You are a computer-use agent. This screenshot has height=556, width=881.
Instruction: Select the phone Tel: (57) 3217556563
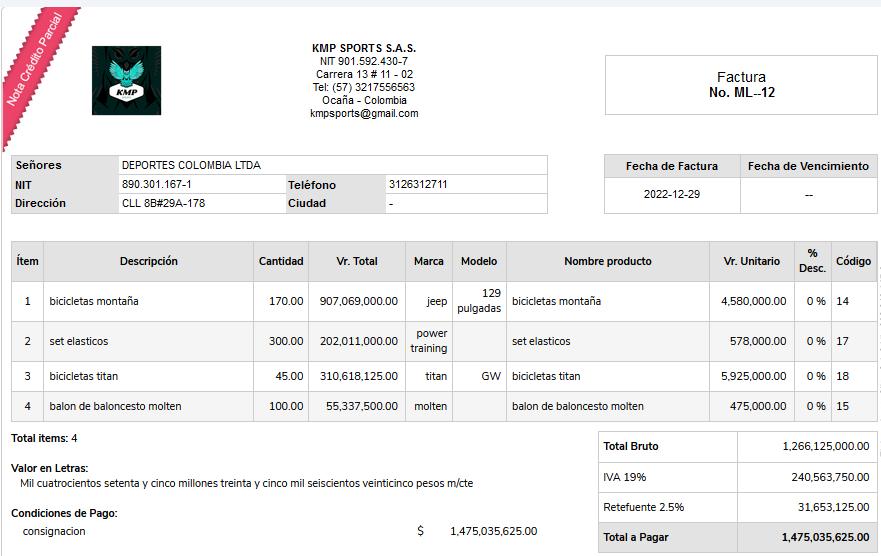[364, 87]
